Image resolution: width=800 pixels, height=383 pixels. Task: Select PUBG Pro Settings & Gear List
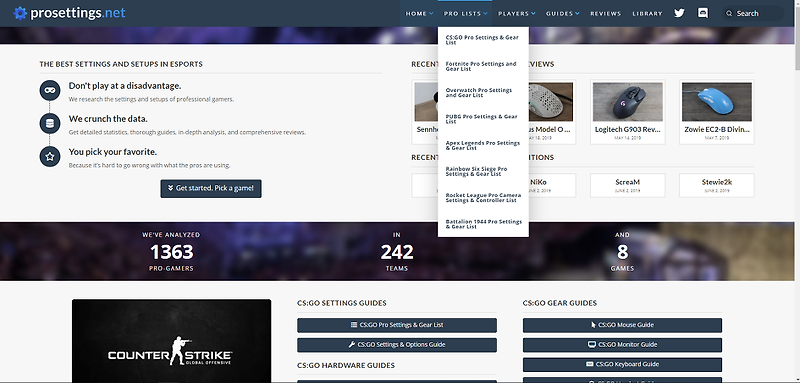[483, 119]
